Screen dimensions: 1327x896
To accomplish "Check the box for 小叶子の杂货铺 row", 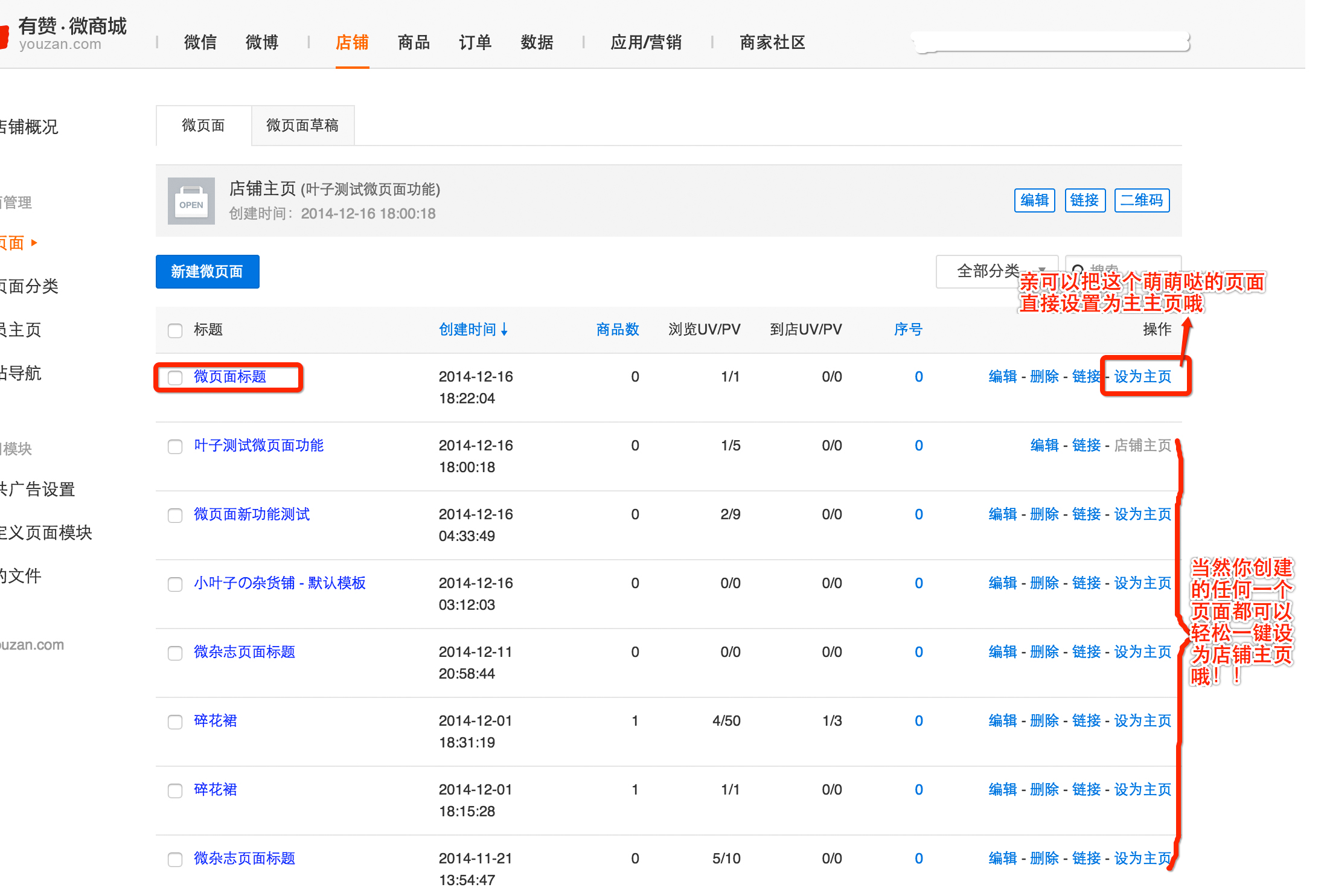I will click(175, 584).
